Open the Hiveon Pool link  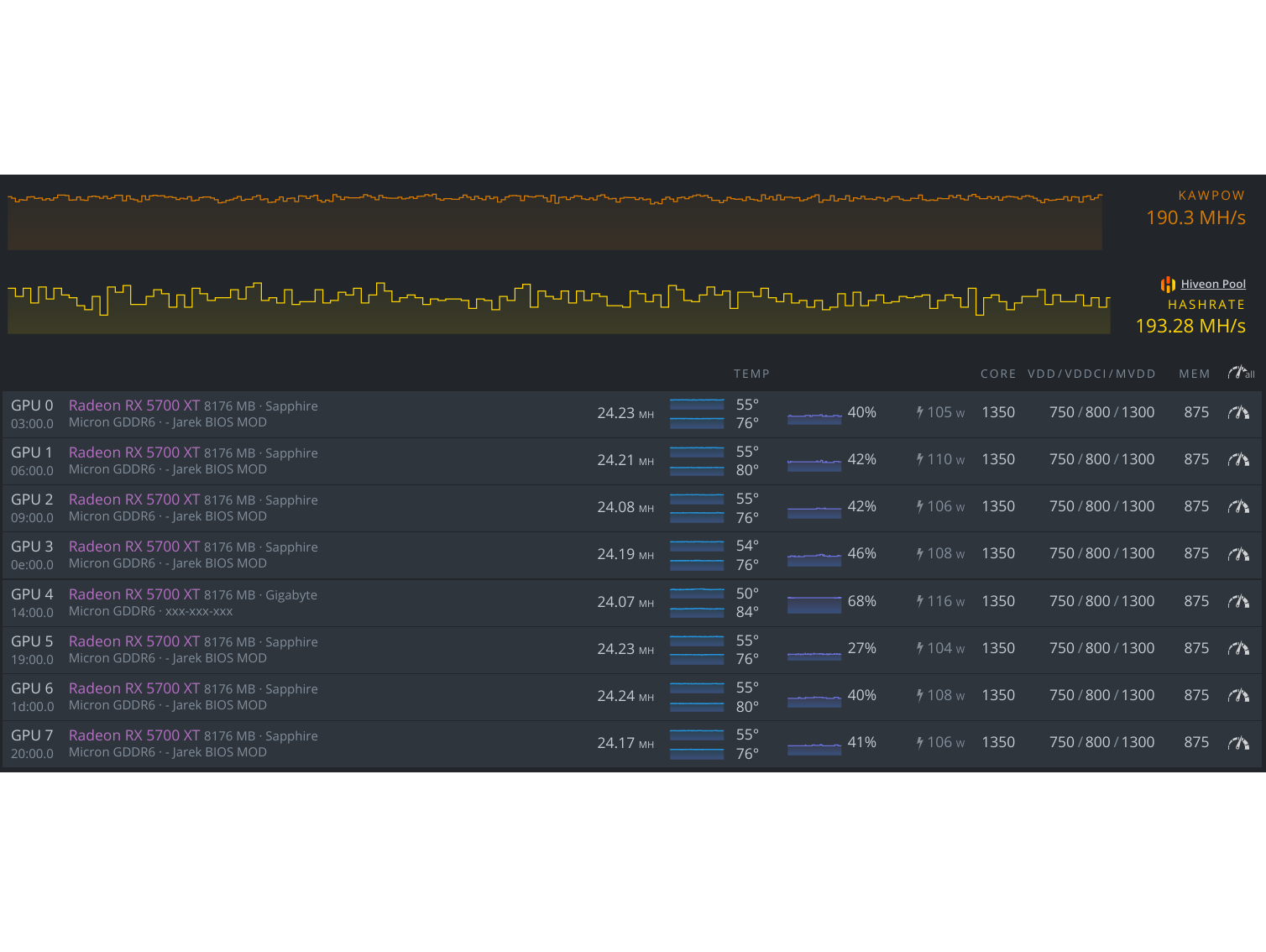coord(1212,285)
